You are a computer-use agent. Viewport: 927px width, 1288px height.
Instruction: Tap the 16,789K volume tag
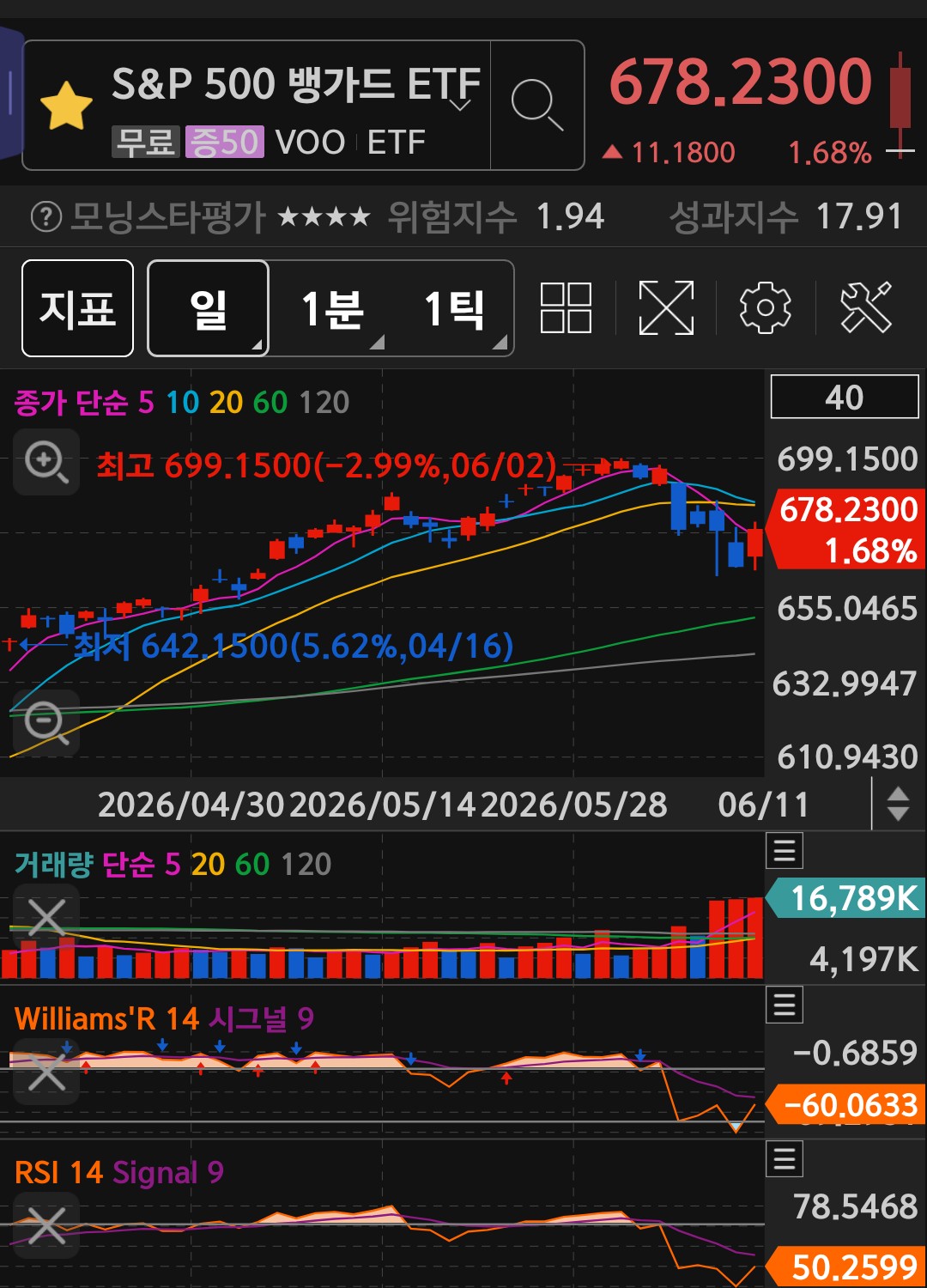846,898
